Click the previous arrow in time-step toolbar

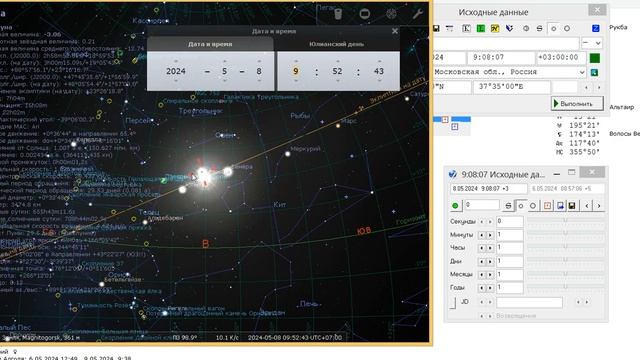click(587, 206)
